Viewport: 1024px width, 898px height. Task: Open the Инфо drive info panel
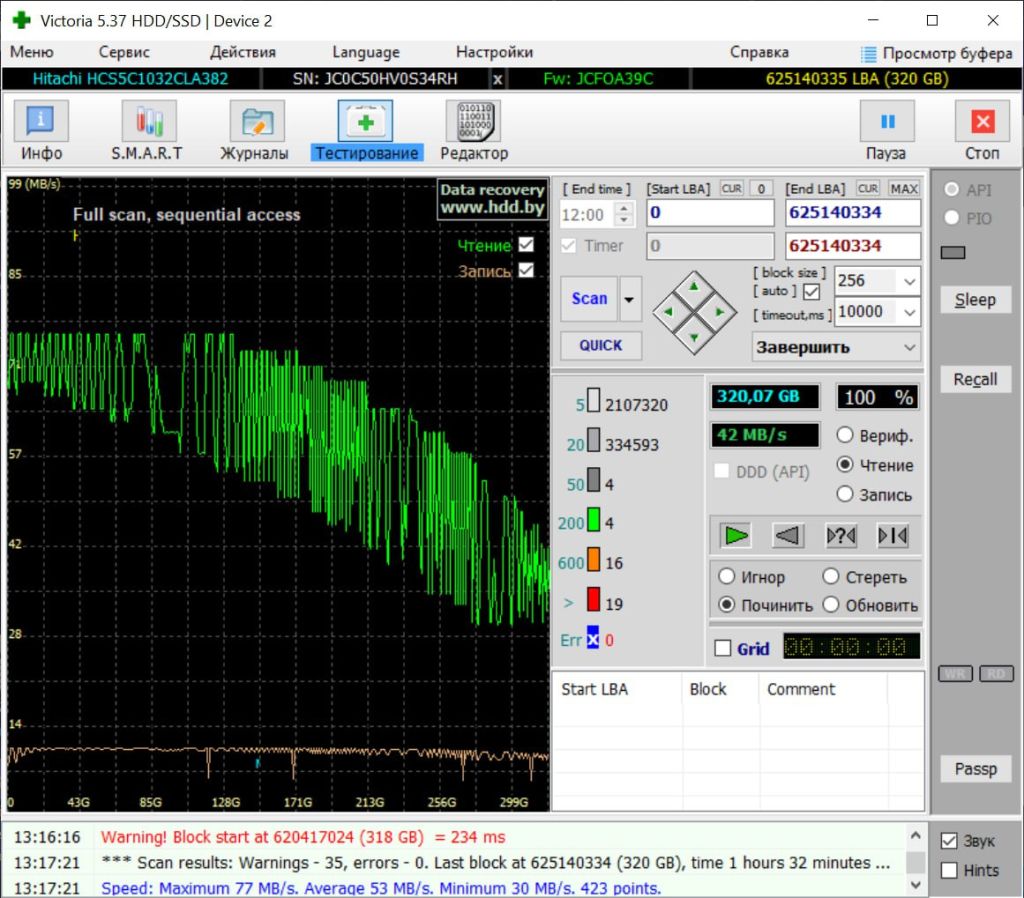point(41,131)
